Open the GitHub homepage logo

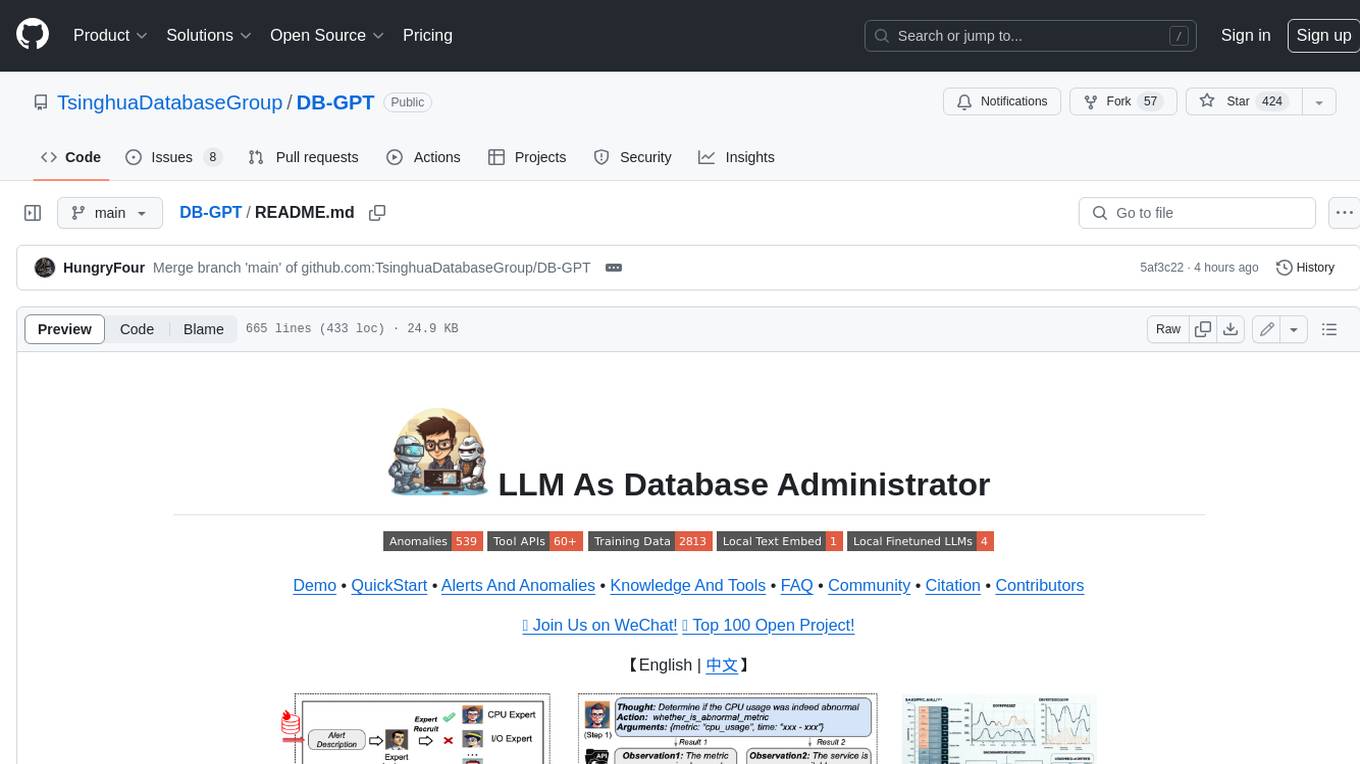(x=32, y=35)
